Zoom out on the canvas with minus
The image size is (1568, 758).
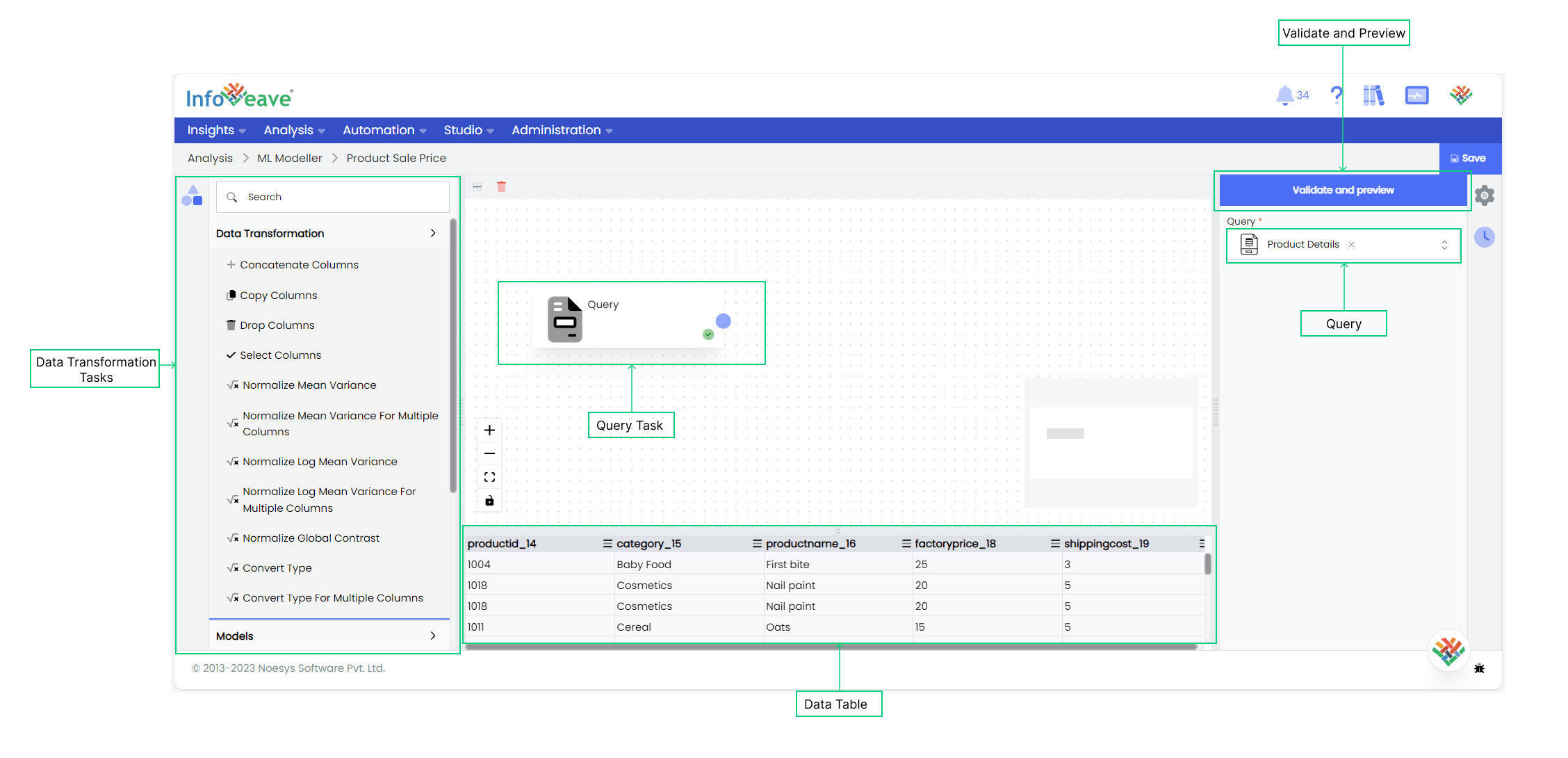coord(489,453)
